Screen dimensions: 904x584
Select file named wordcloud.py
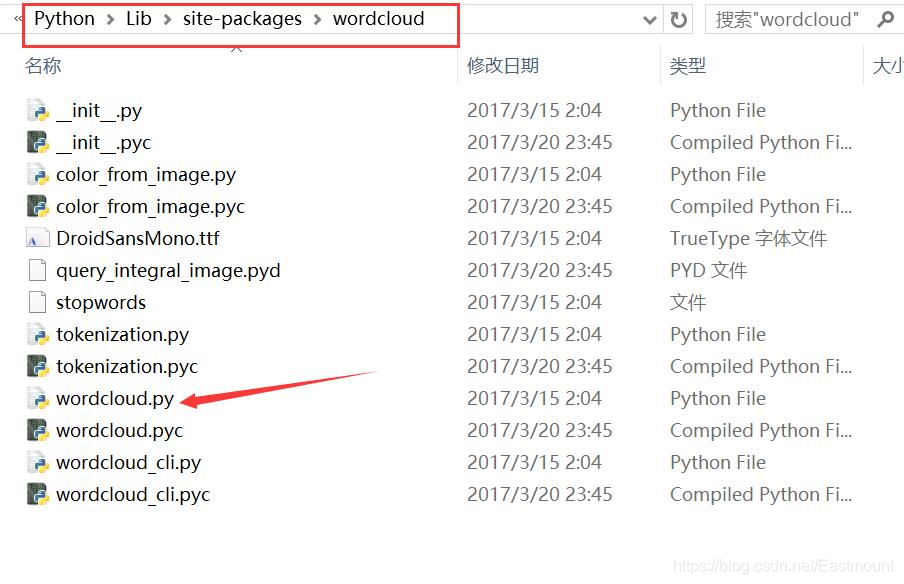coord(115,398)
